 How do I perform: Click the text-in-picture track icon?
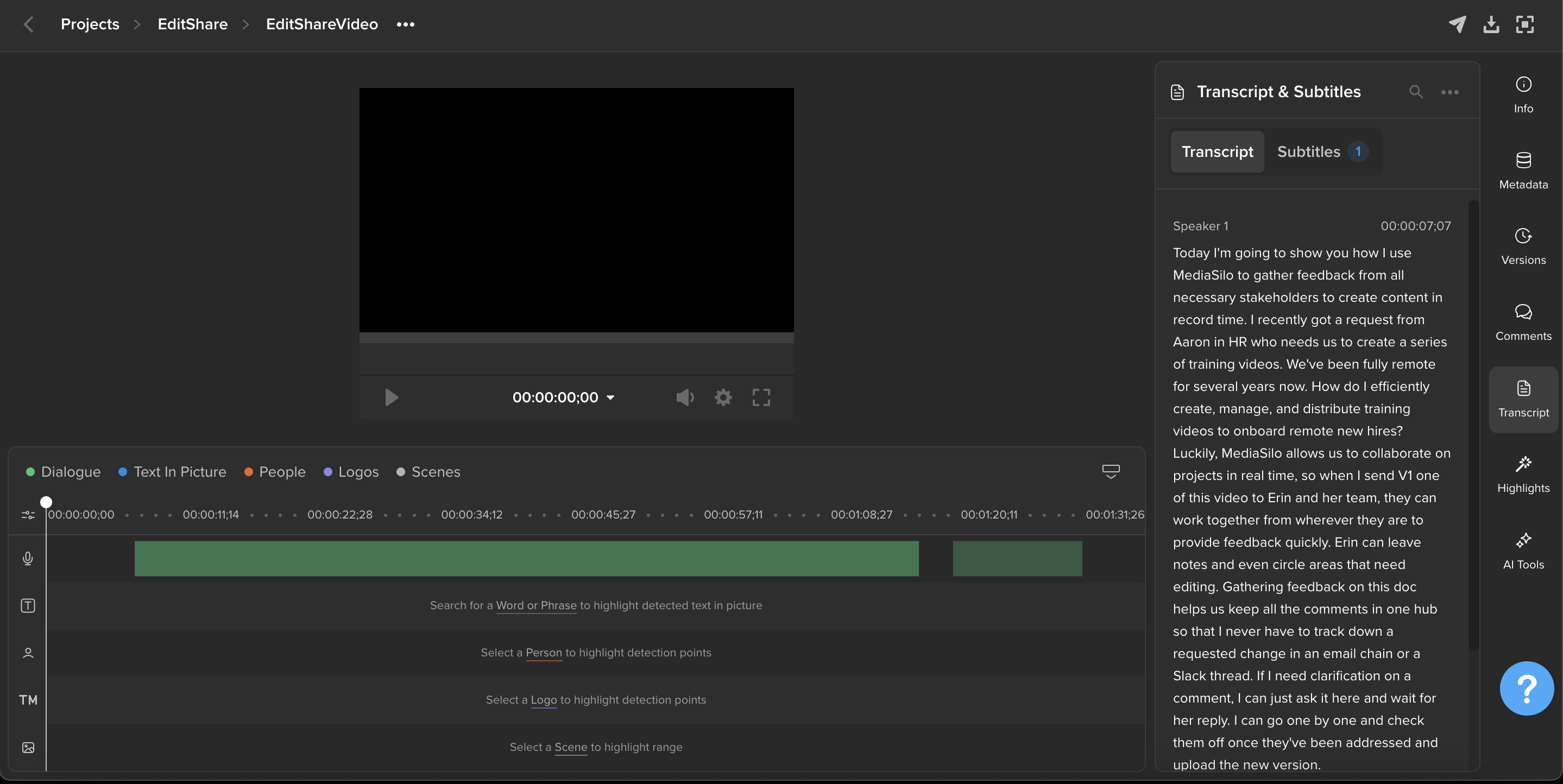[x=28, y=605]
